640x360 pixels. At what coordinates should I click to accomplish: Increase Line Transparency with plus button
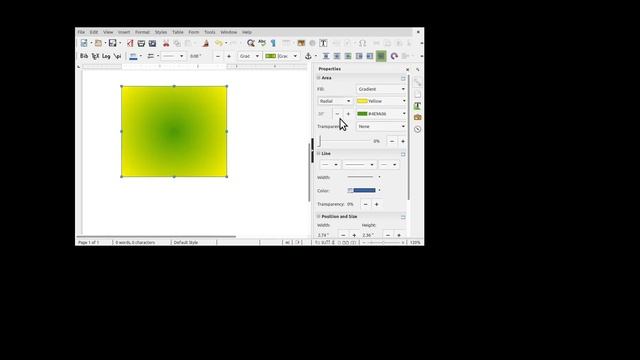point(376,204)
